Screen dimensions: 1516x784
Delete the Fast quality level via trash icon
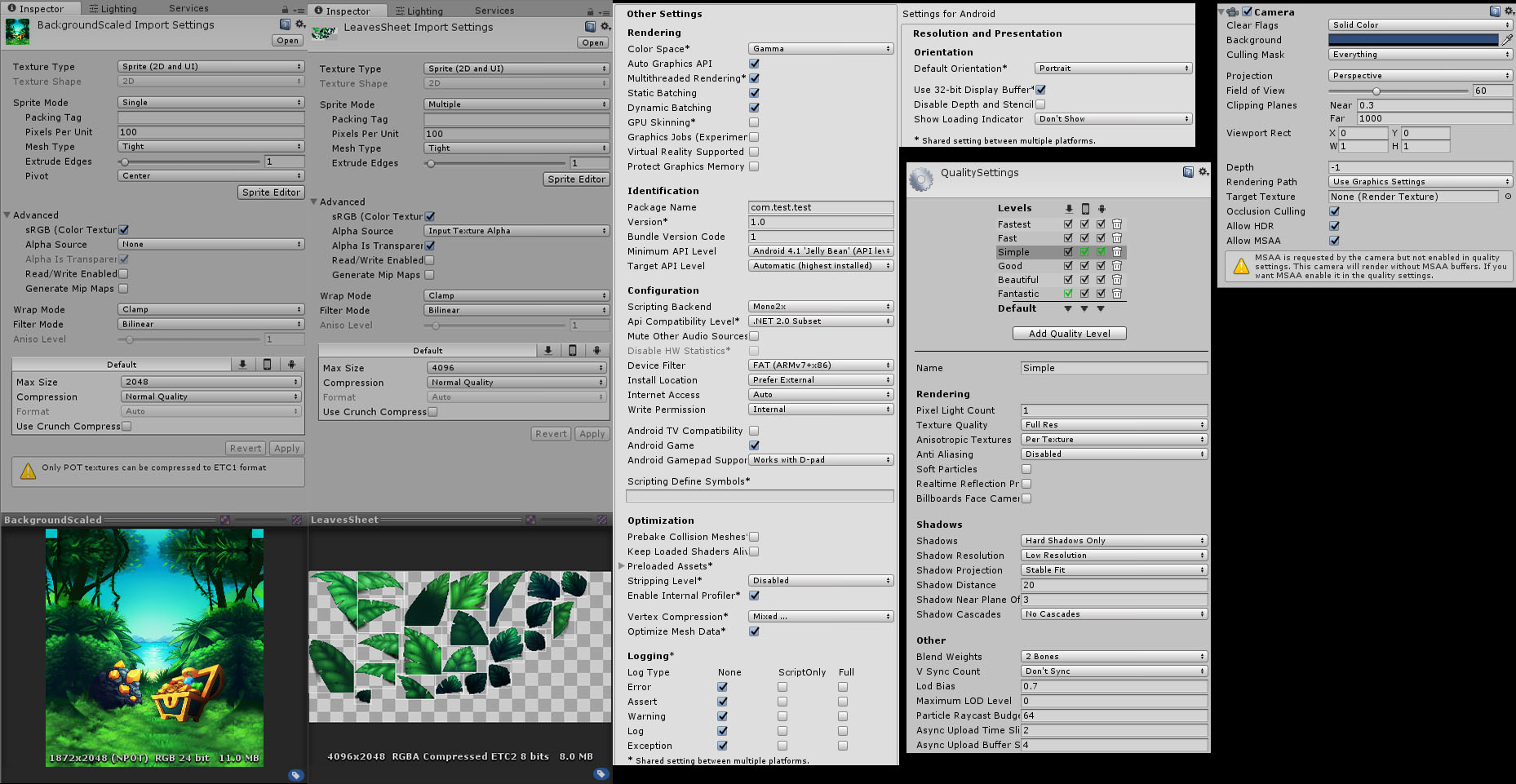click(x=1117, y=238)
